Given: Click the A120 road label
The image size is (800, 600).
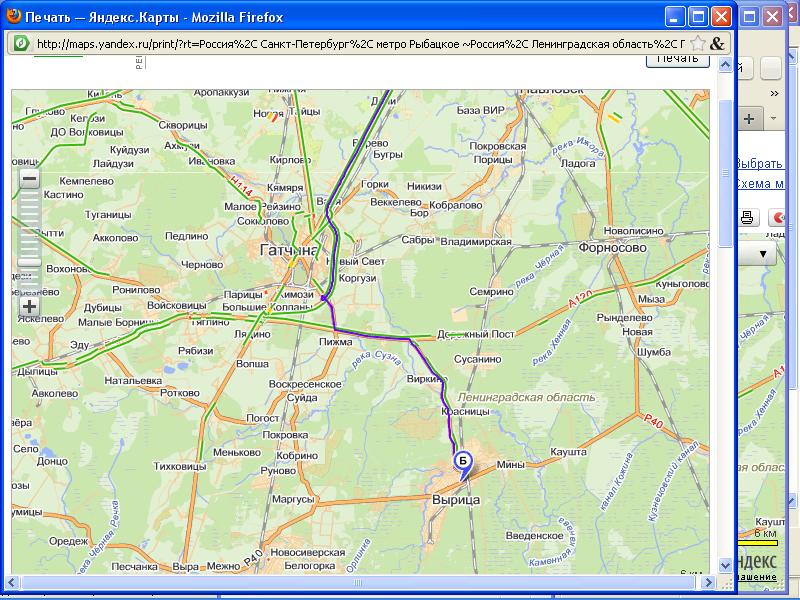Looking at the screenshot, I should pos(581,298).
